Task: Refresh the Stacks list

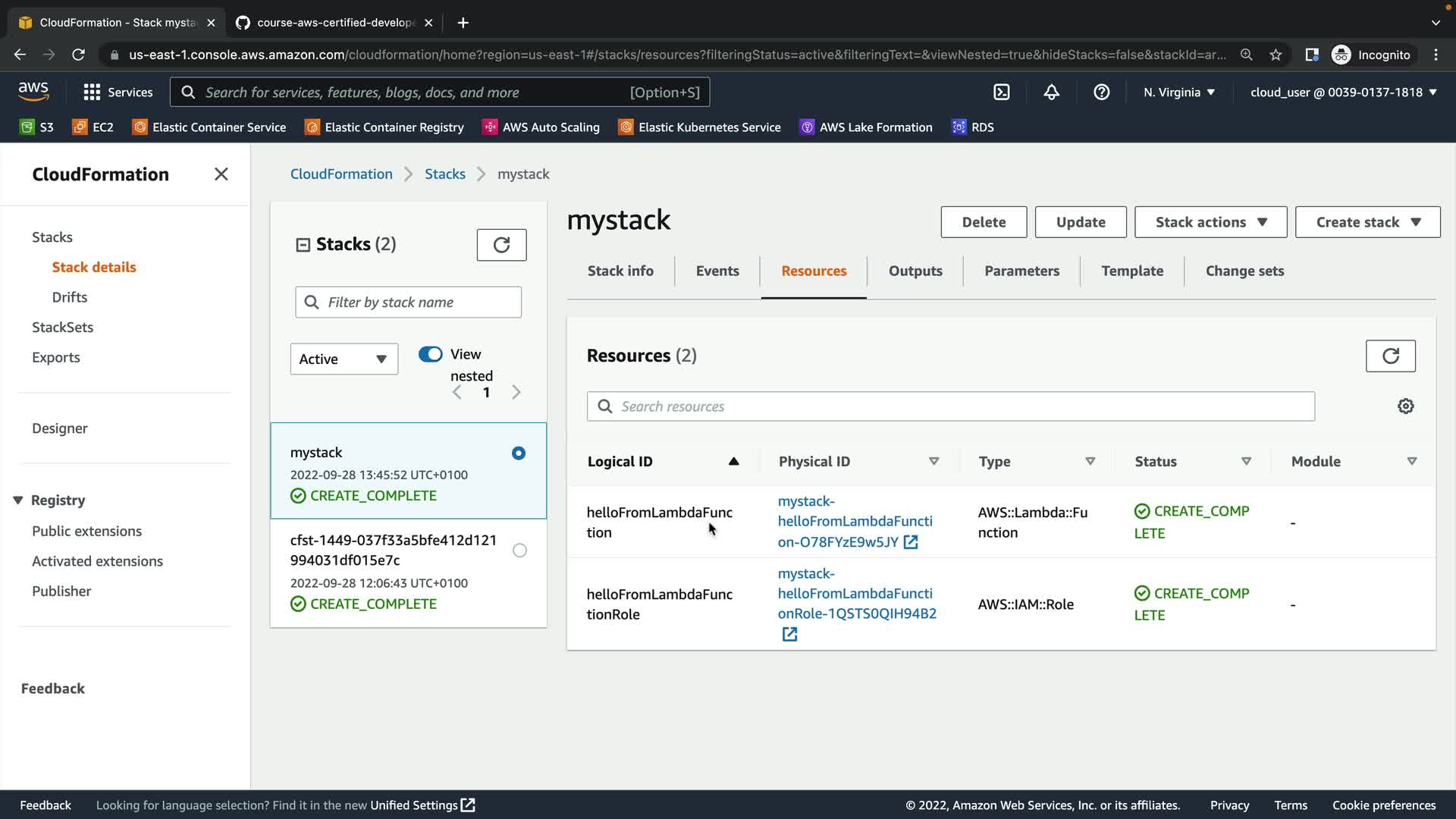Action: pyautogui.click(x=501, y=245)
